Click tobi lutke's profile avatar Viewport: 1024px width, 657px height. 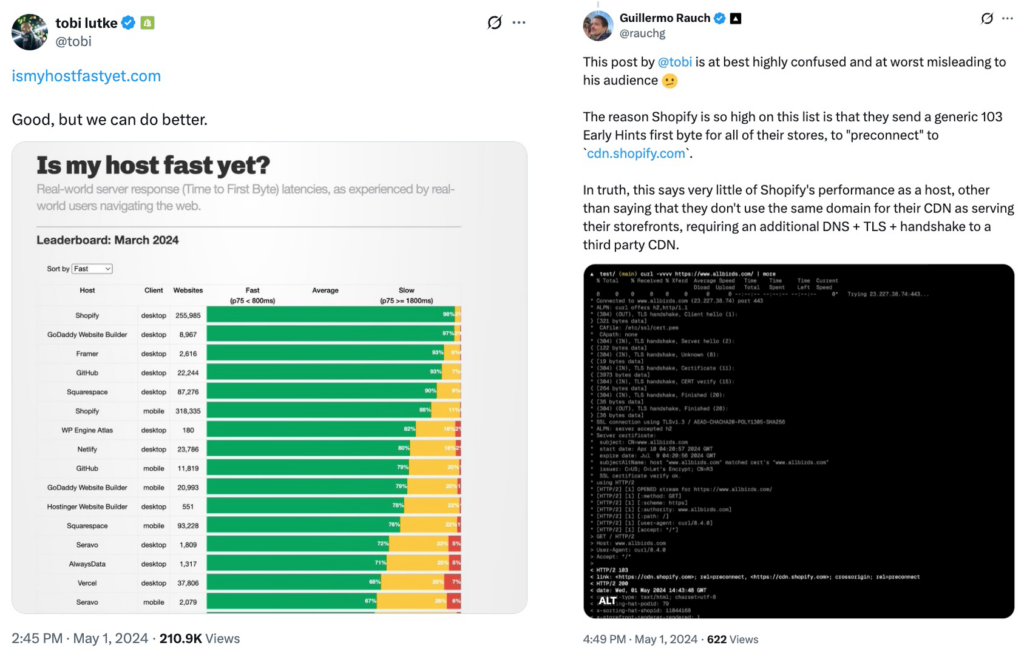pyautogui.click(x=30, y=31)
